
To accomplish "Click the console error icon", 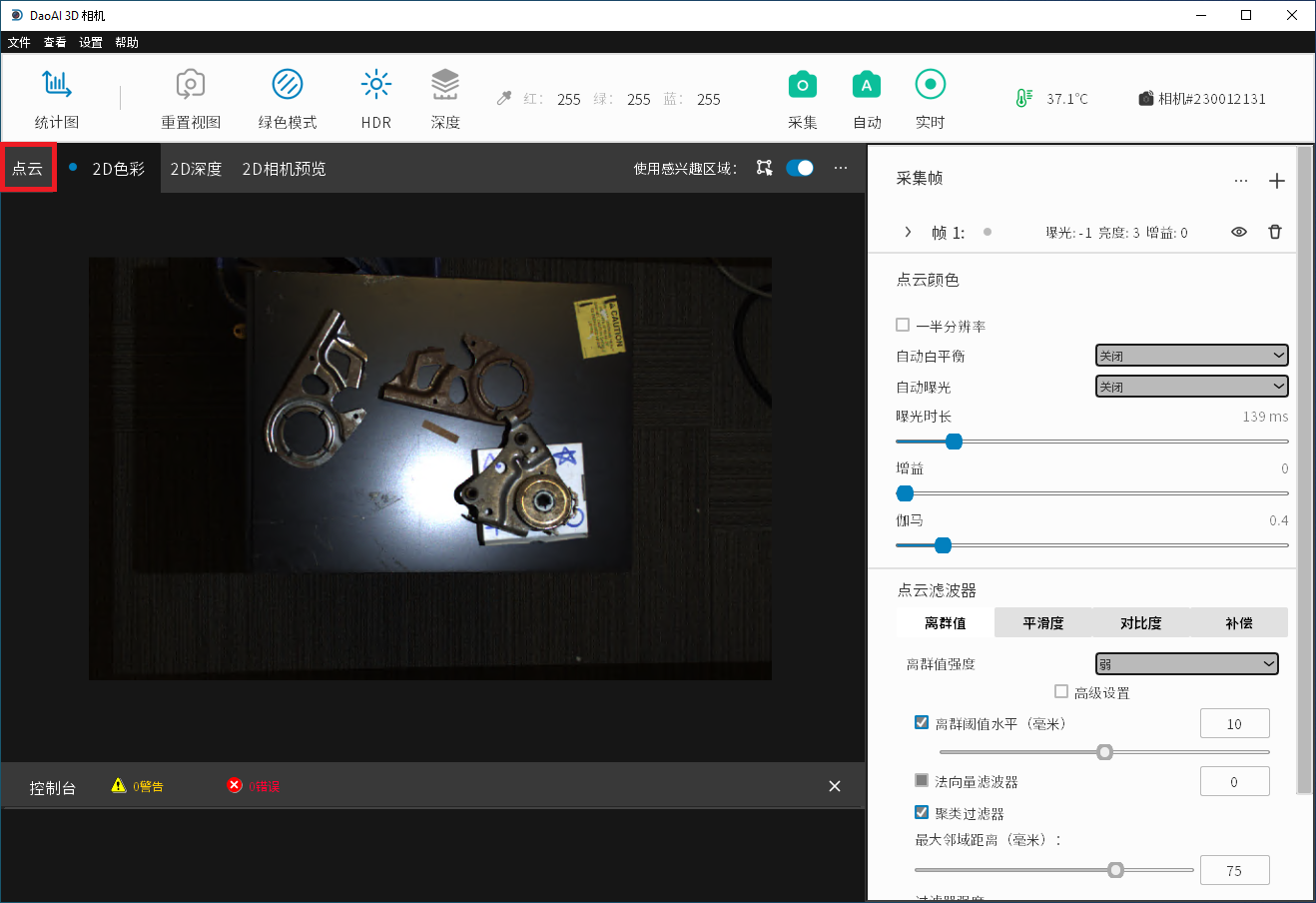I will tap(235, 786).
